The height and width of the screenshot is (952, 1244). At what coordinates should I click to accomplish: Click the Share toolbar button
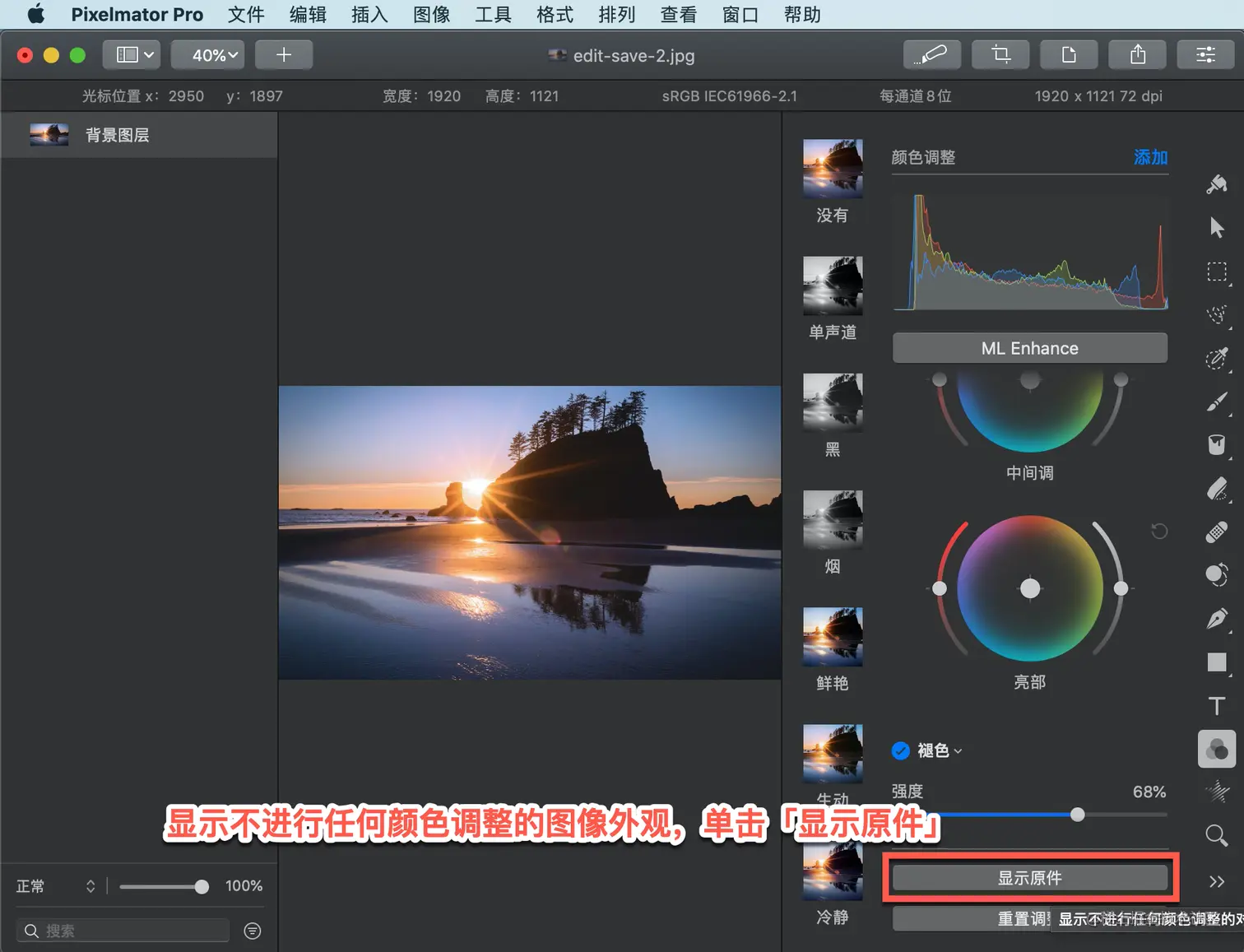point(1138,55)
